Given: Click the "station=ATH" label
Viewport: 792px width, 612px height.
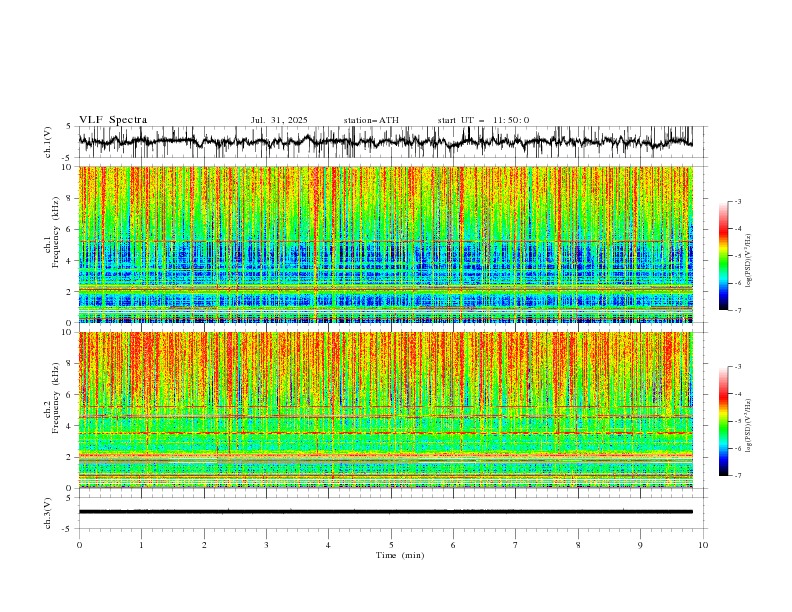Looking at the screenshot, I should [x=371, y=120].
